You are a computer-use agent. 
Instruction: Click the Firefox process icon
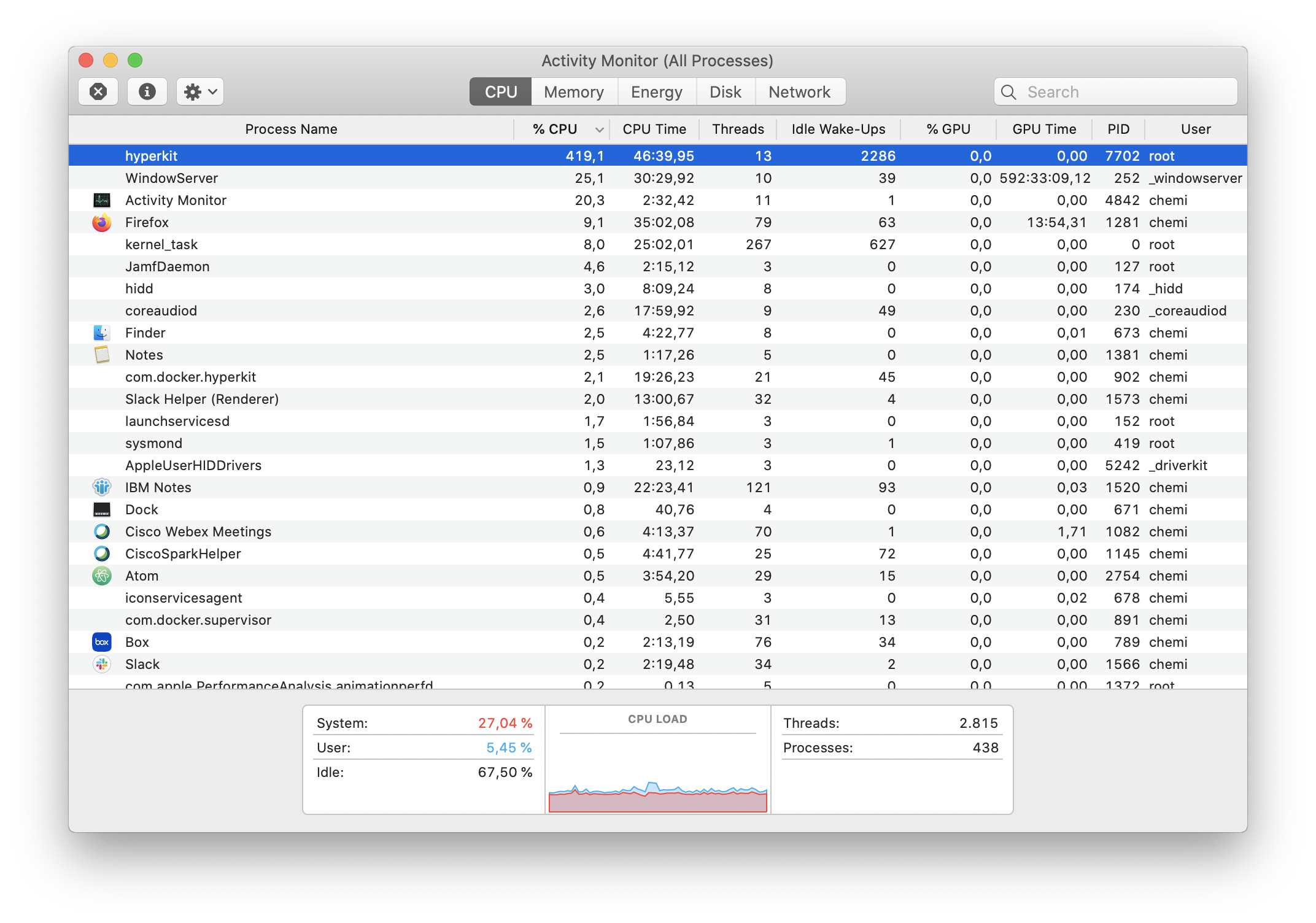click(102, 222)
